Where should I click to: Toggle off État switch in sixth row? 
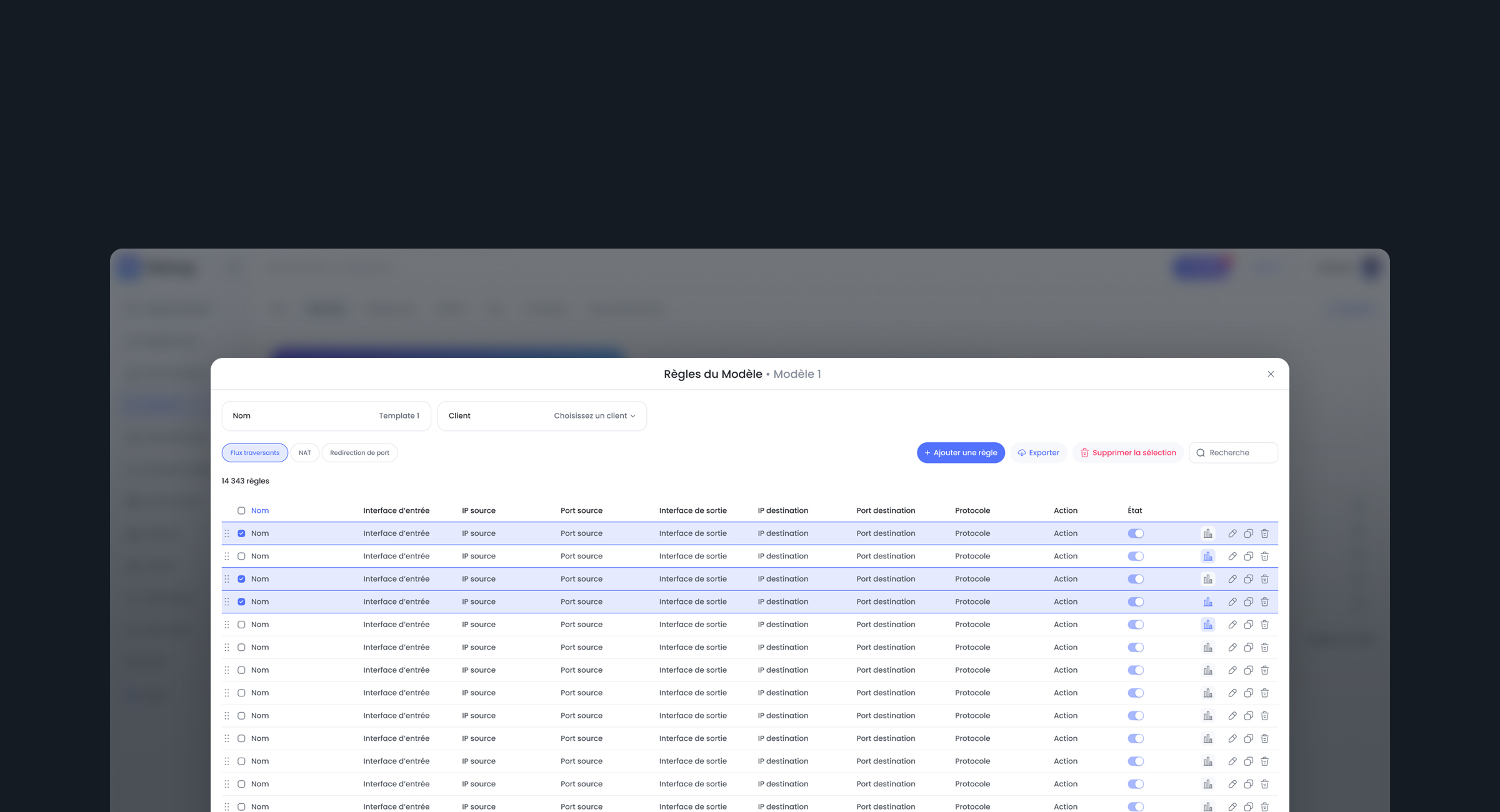1136,647
